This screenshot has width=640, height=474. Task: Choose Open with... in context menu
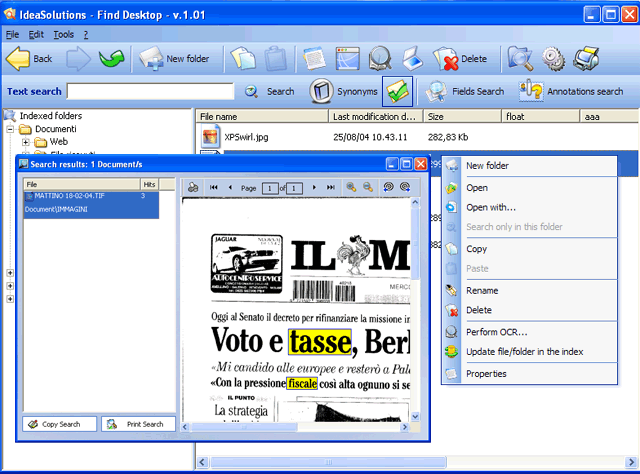[529, 207]
